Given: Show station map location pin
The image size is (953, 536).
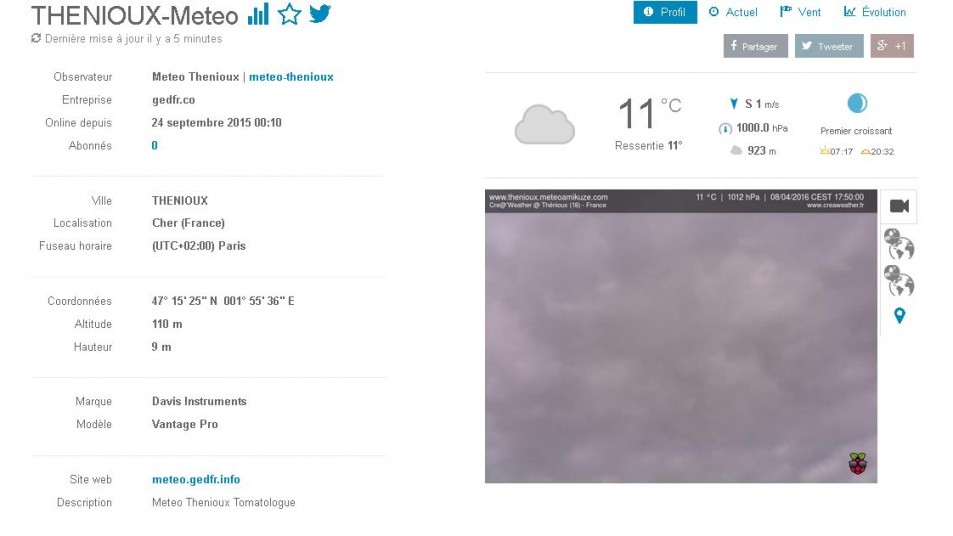Looking at the screenshot, I should pyautogui.click(x=900, y=315).
